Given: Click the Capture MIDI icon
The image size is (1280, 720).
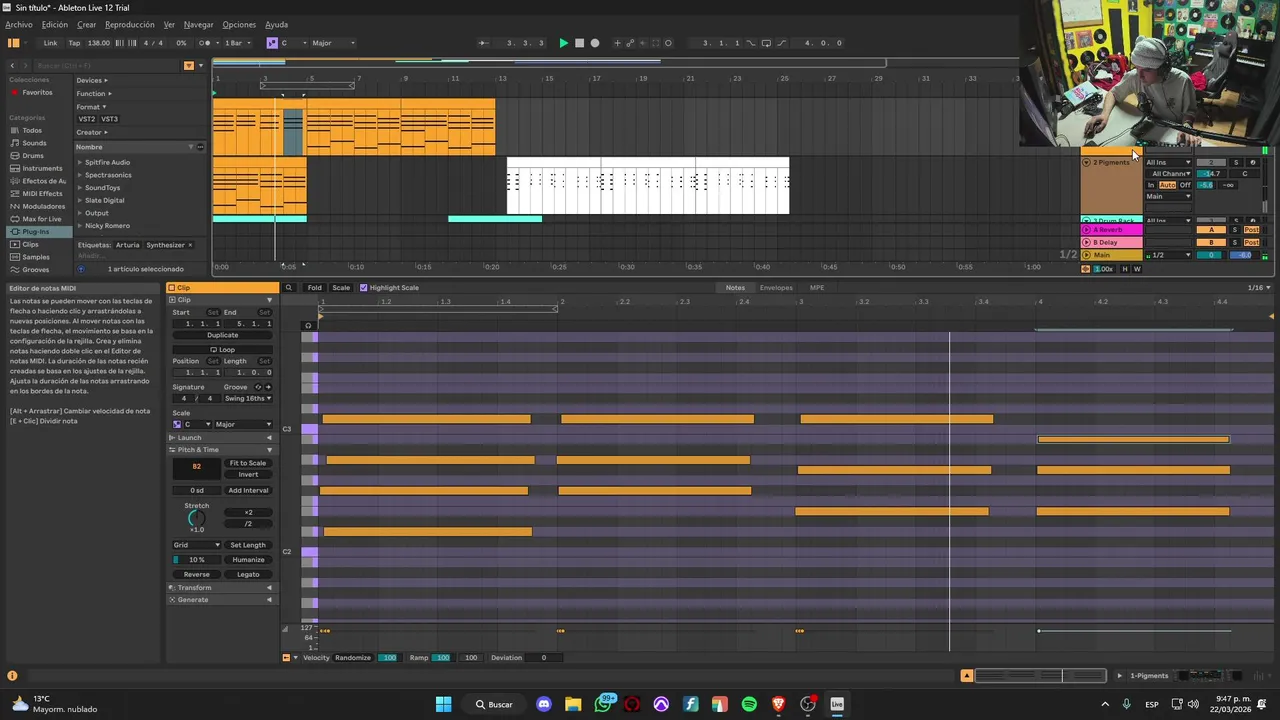Looking at the screenshot, I should [656, 43].
